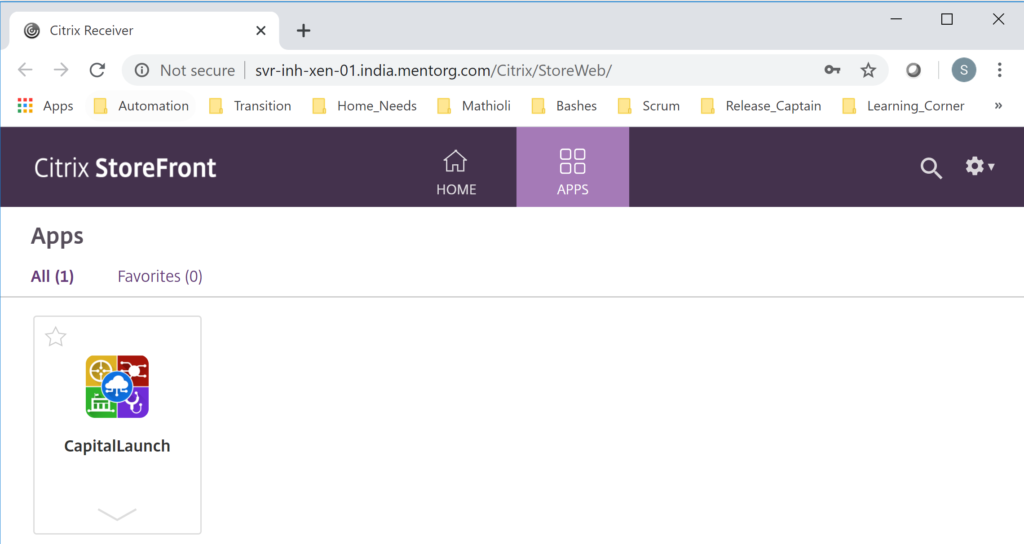This screenshot has width=1024, height=544.
Task: Open Chrome three-dot menu
Action: tap(999, 70)
